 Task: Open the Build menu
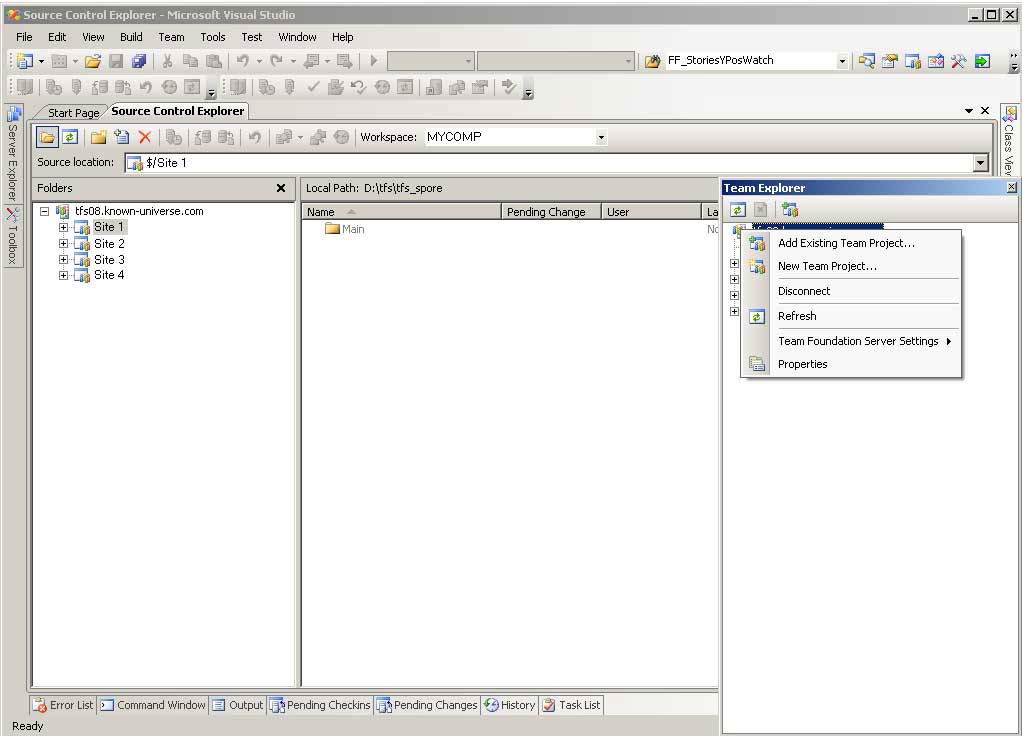click(131, 37)
